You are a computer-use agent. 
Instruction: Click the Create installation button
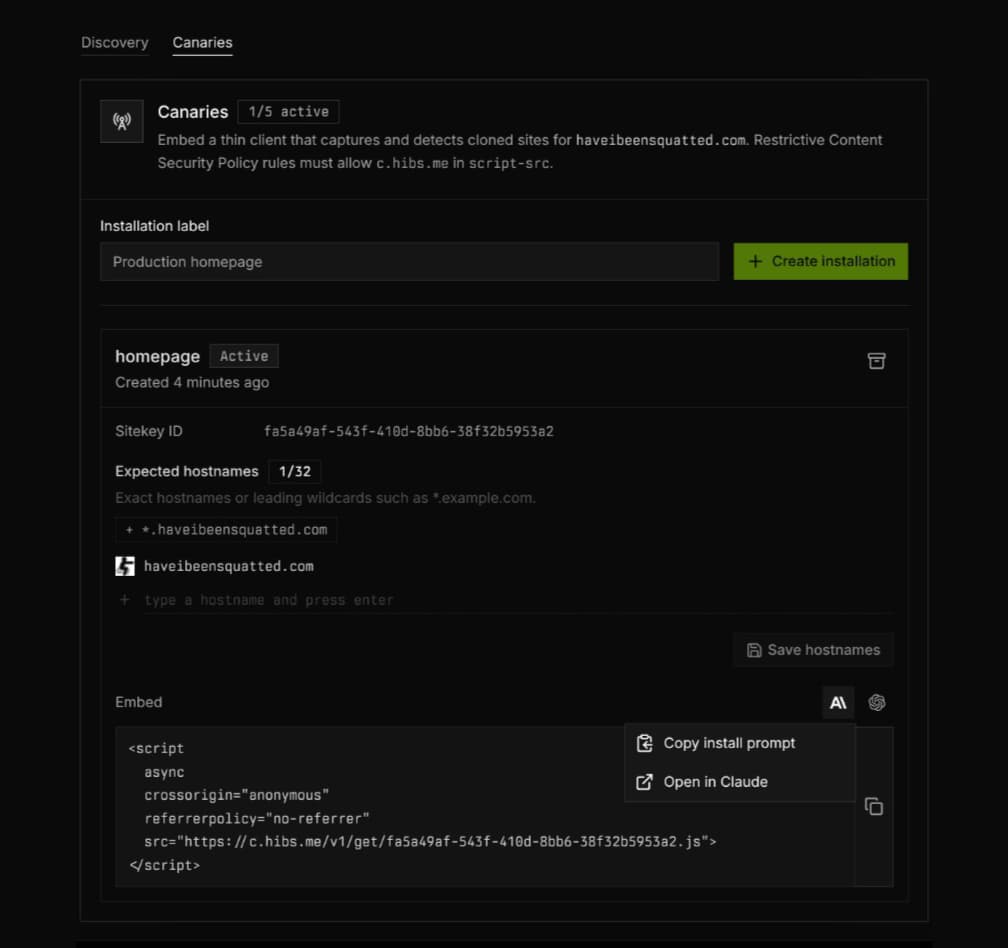click(x=820, y=262)
